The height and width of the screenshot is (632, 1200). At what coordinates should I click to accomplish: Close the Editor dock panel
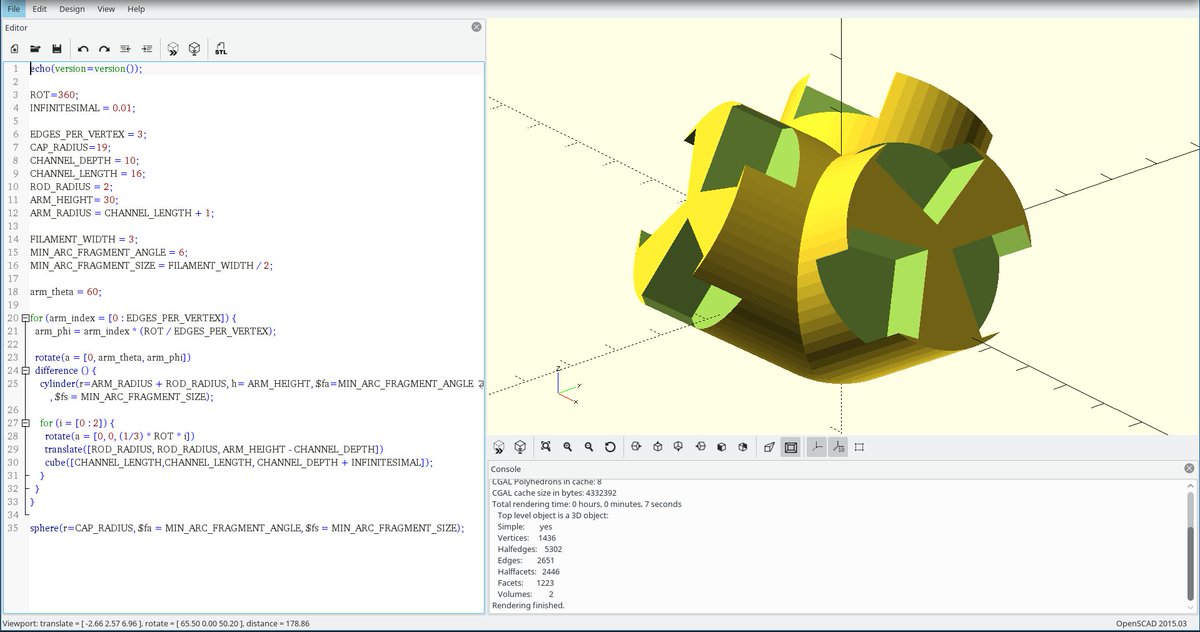click(476, 27)
